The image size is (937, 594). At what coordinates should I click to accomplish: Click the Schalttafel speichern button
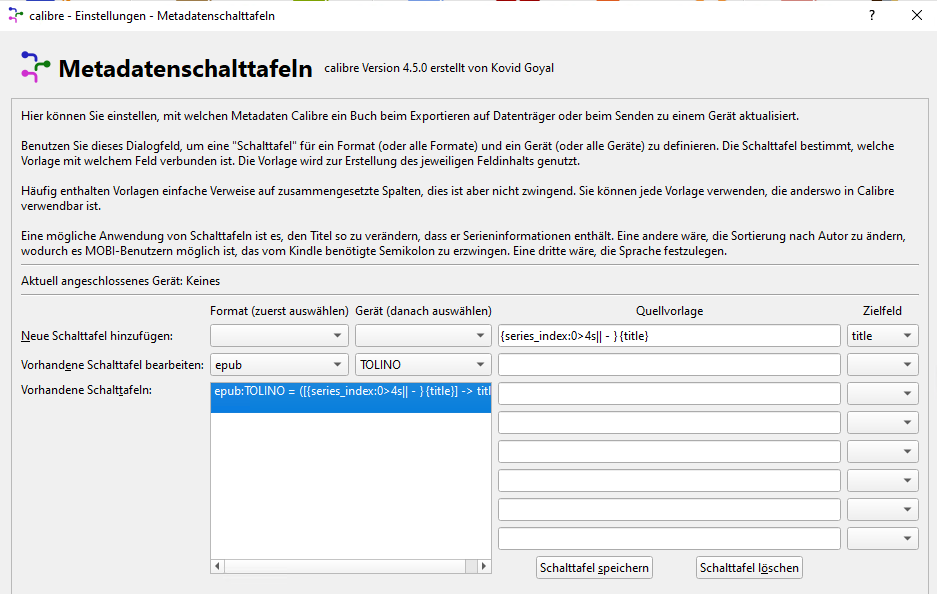coord(594,568)
